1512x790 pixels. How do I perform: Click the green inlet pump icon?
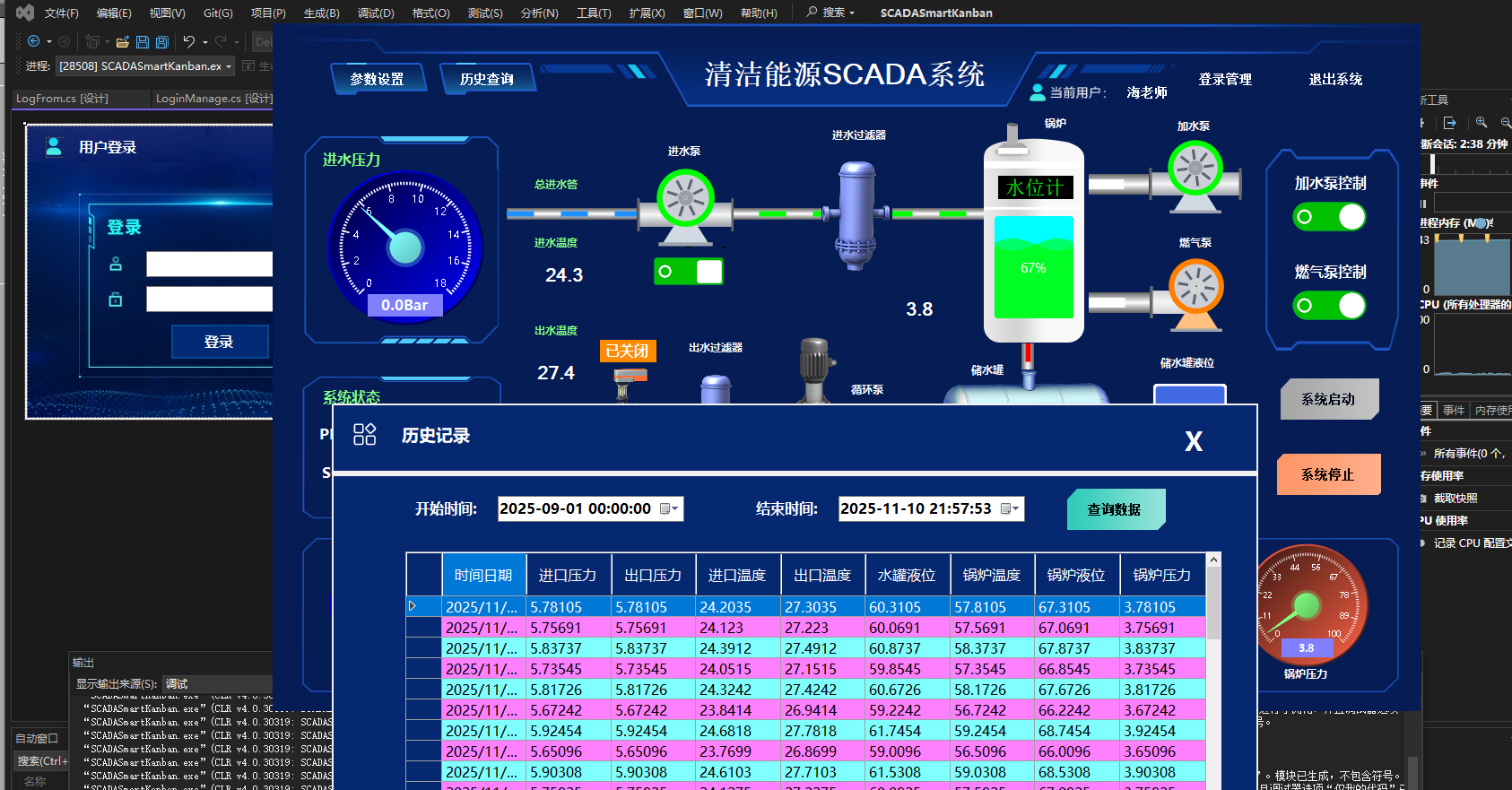(x=685, y=199)
